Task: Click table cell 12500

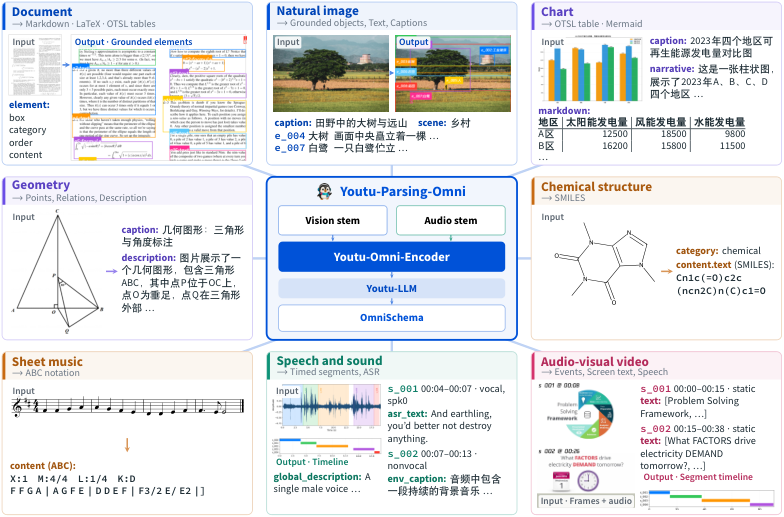Action: [x=614, y=134]
